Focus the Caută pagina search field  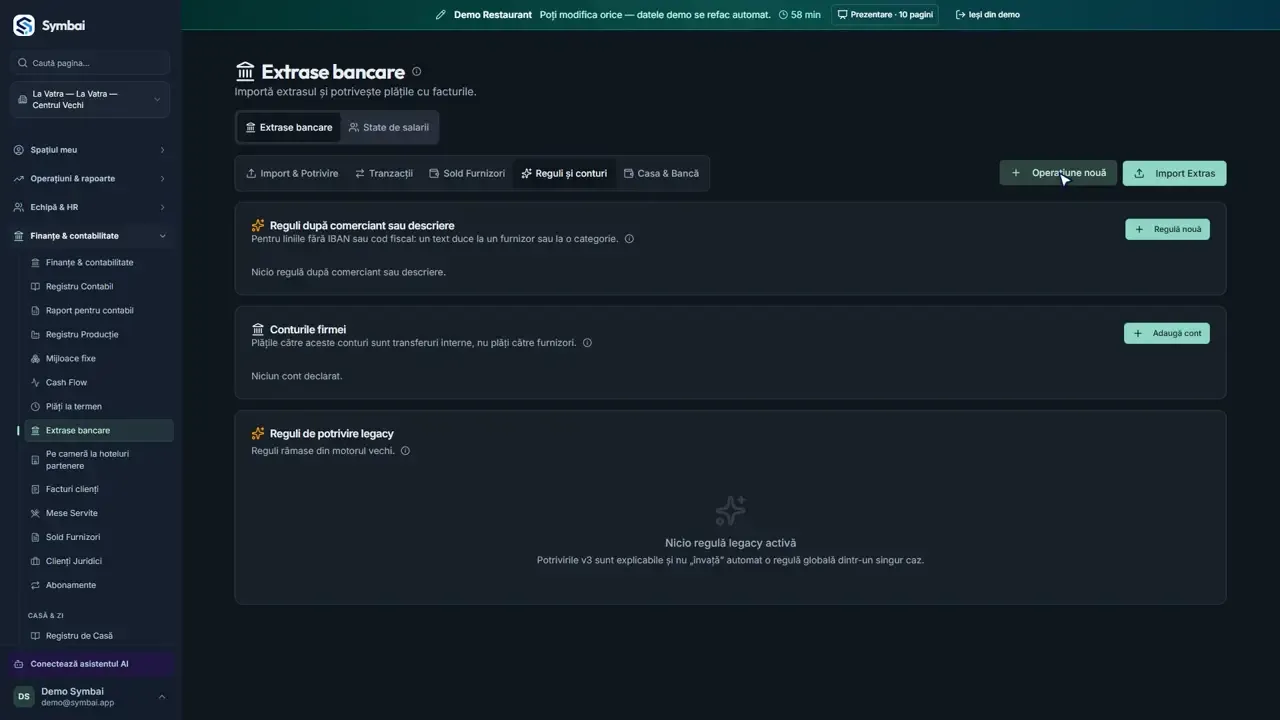pyautogui.click(x=90, y=63)
